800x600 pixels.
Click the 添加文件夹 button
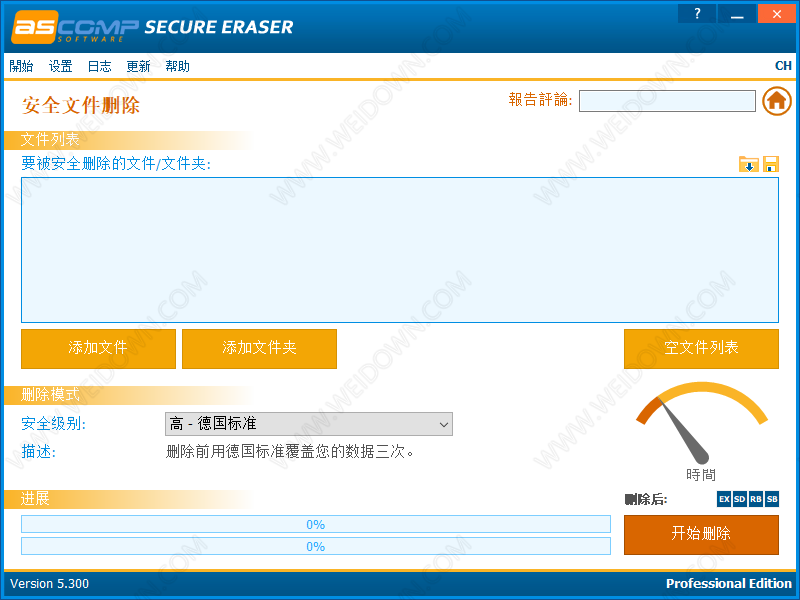[259, 348]
